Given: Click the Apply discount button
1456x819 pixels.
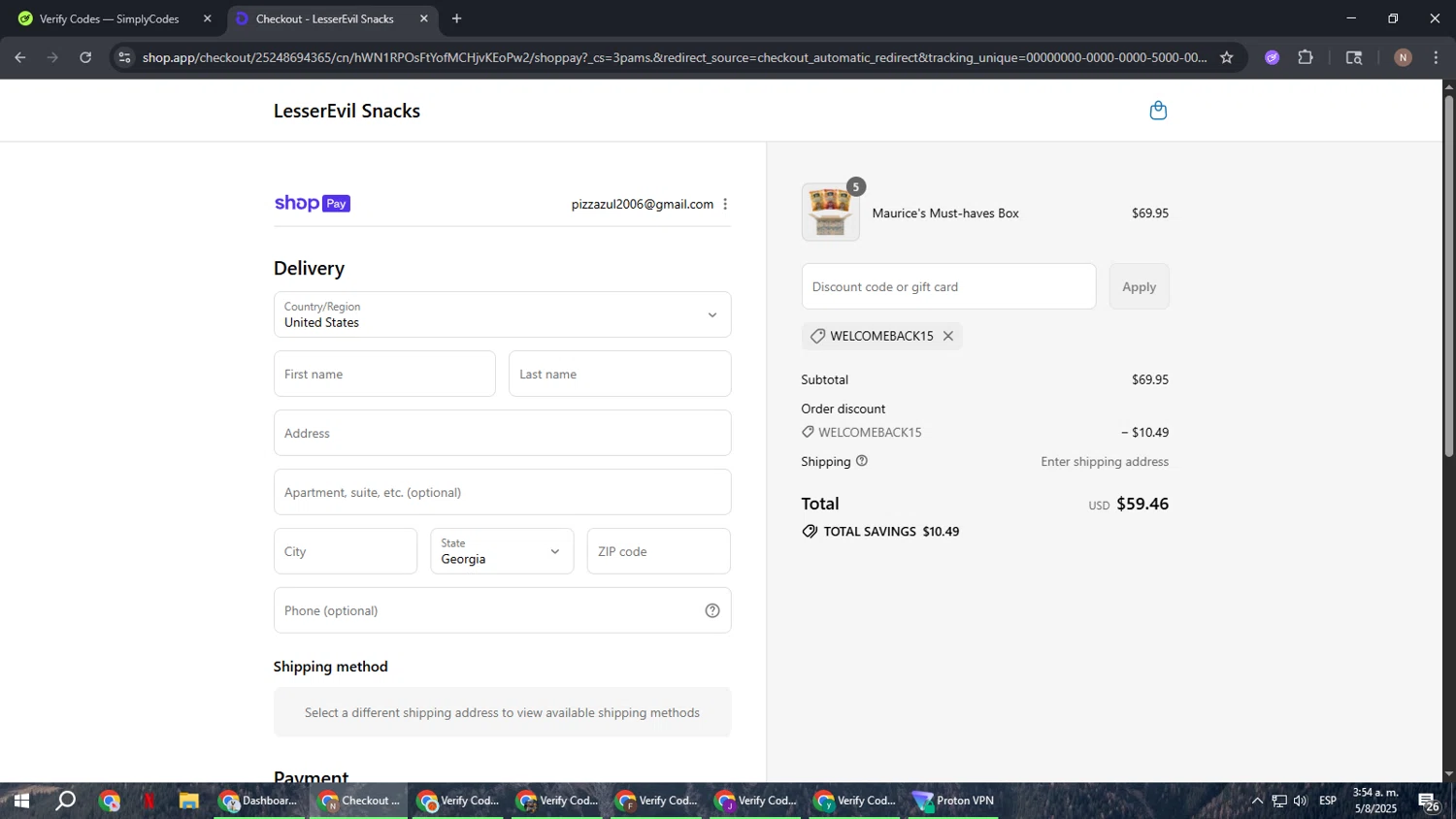Looking at the screenshot, I should pyautogui.click(x=1139, y=286).
